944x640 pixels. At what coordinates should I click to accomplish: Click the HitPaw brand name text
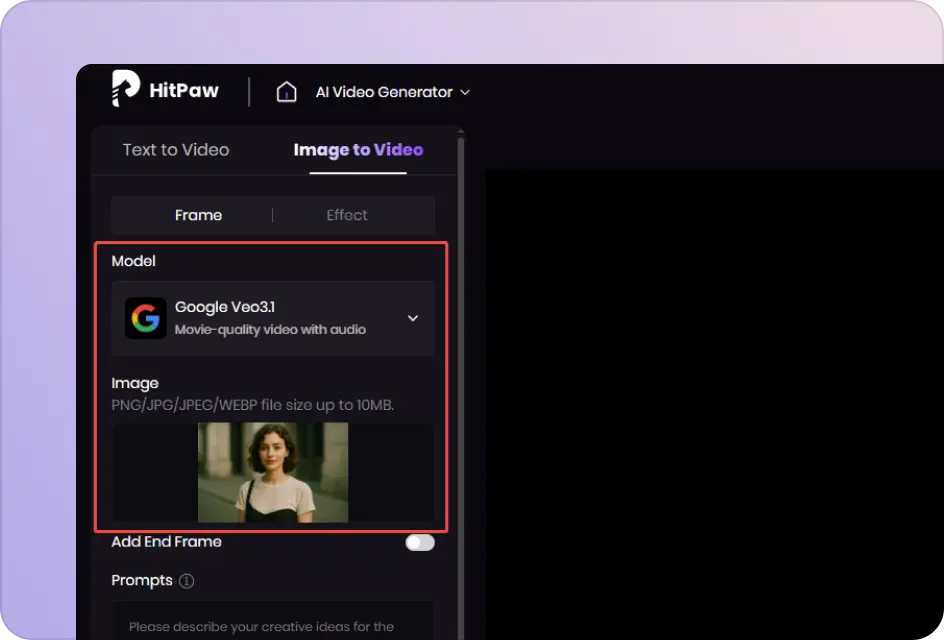click(x=185, y=91)
